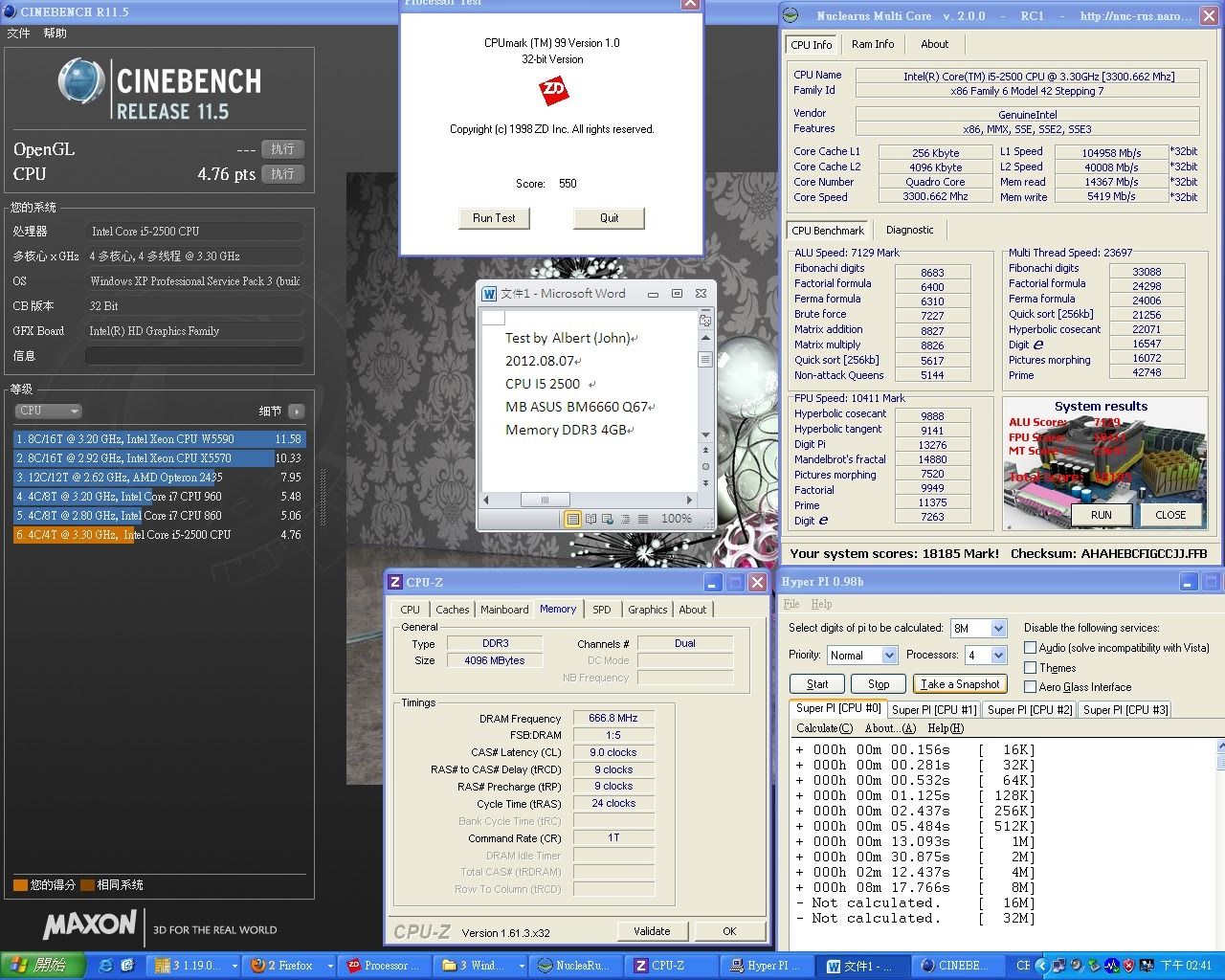Switch to Ram Info tab in Nuclearus

[x=873, y=44]
